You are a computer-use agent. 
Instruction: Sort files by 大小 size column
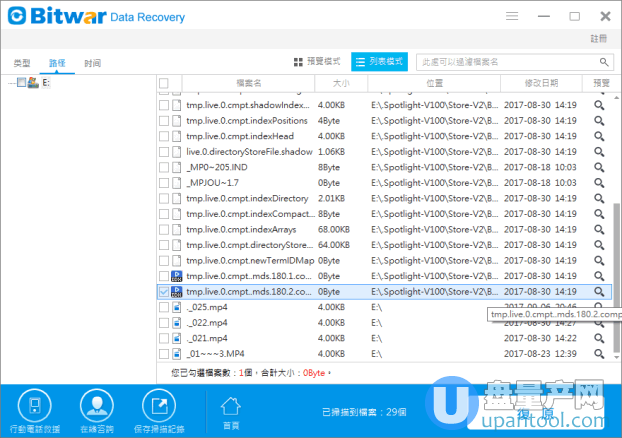point(341,83)
